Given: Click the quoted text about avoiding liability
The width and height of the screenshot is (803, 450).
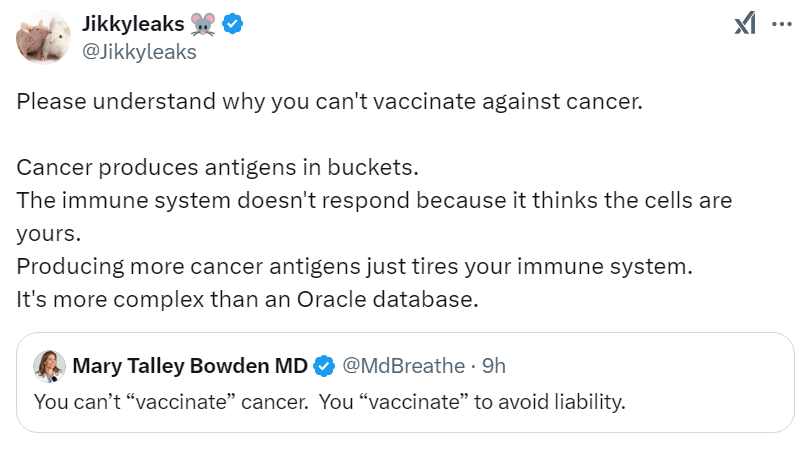Looking at the screenshot, I should (329, 403).
